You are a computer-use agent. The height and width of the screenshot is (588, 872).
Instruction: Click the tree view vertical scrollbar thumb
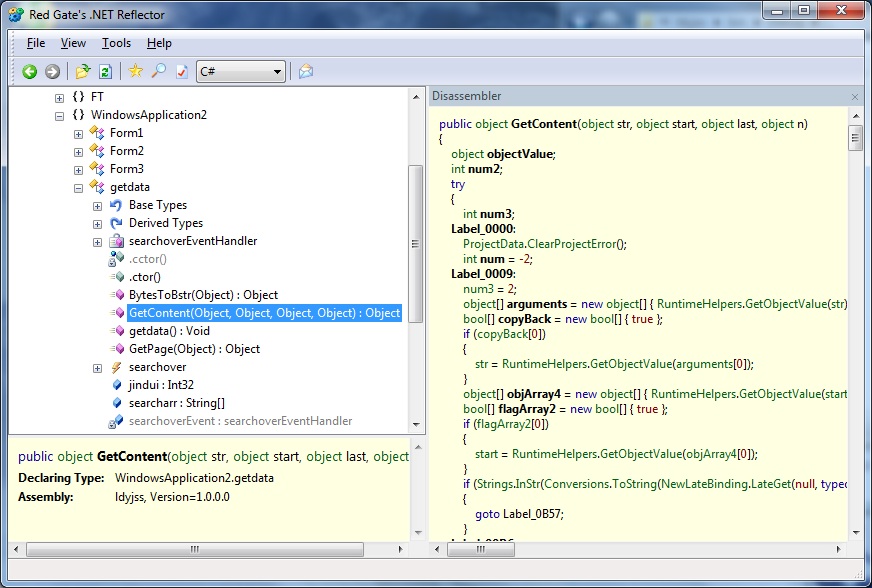tap(415, 244)
